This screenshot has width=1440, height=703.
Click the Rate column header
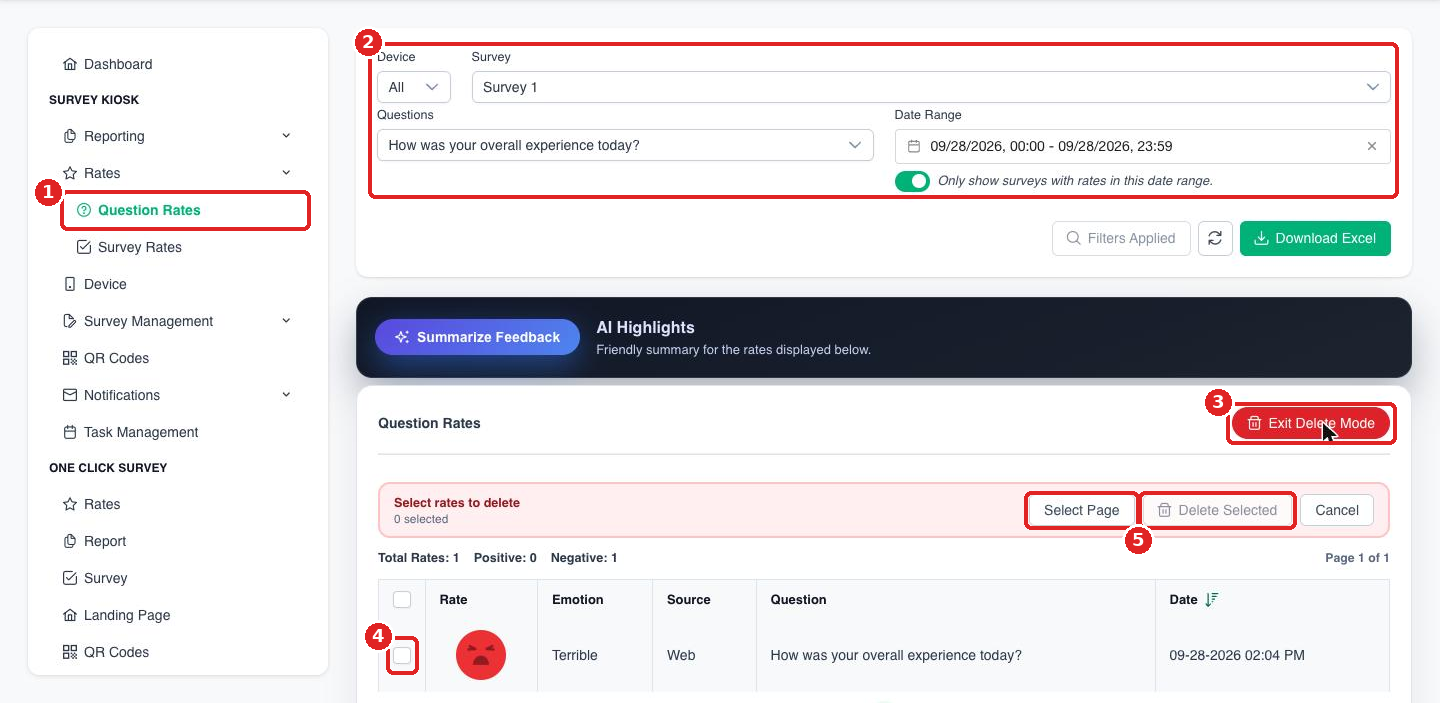click(x=453, y=600)
